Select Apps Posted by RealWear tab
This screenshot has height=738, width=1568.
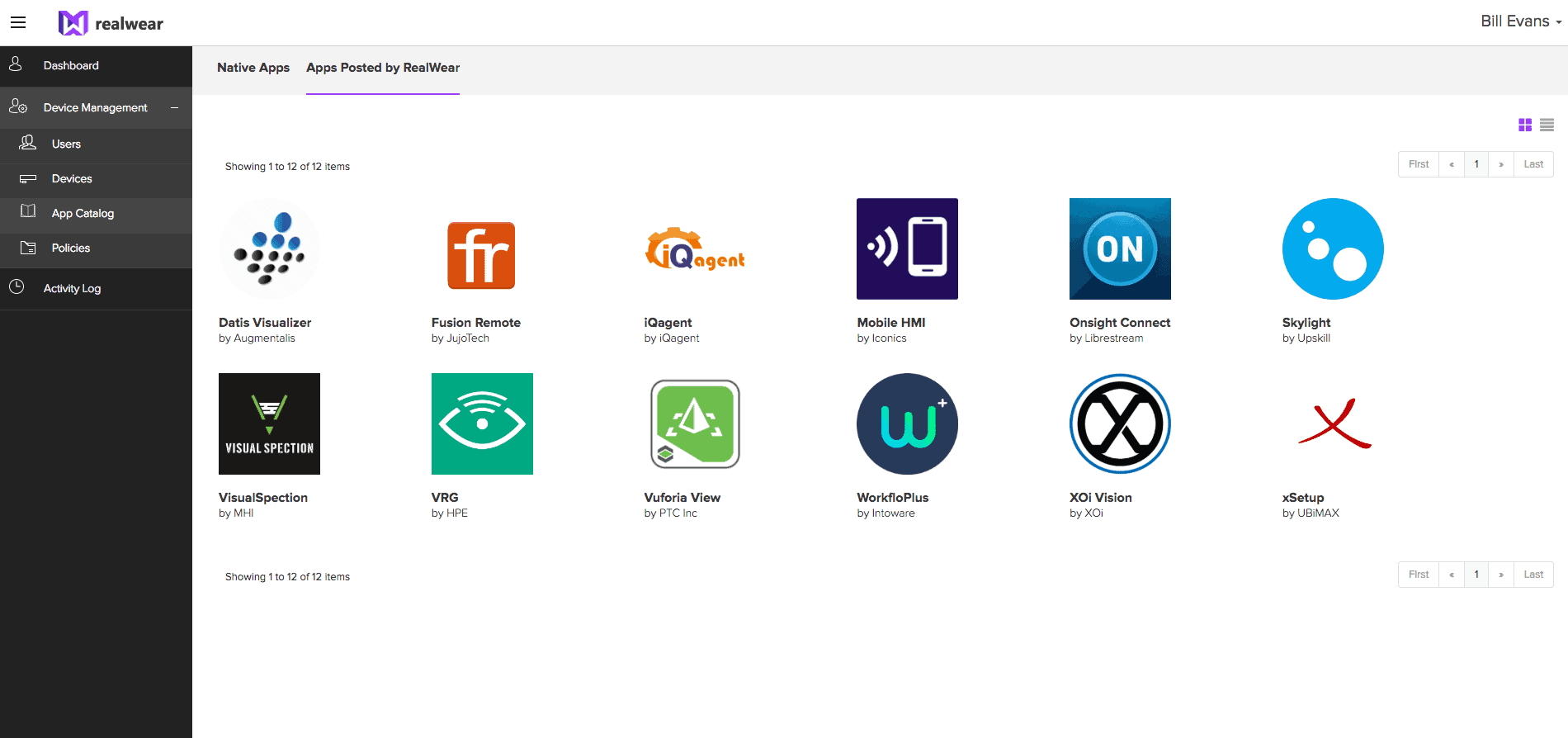click(383, 68)
